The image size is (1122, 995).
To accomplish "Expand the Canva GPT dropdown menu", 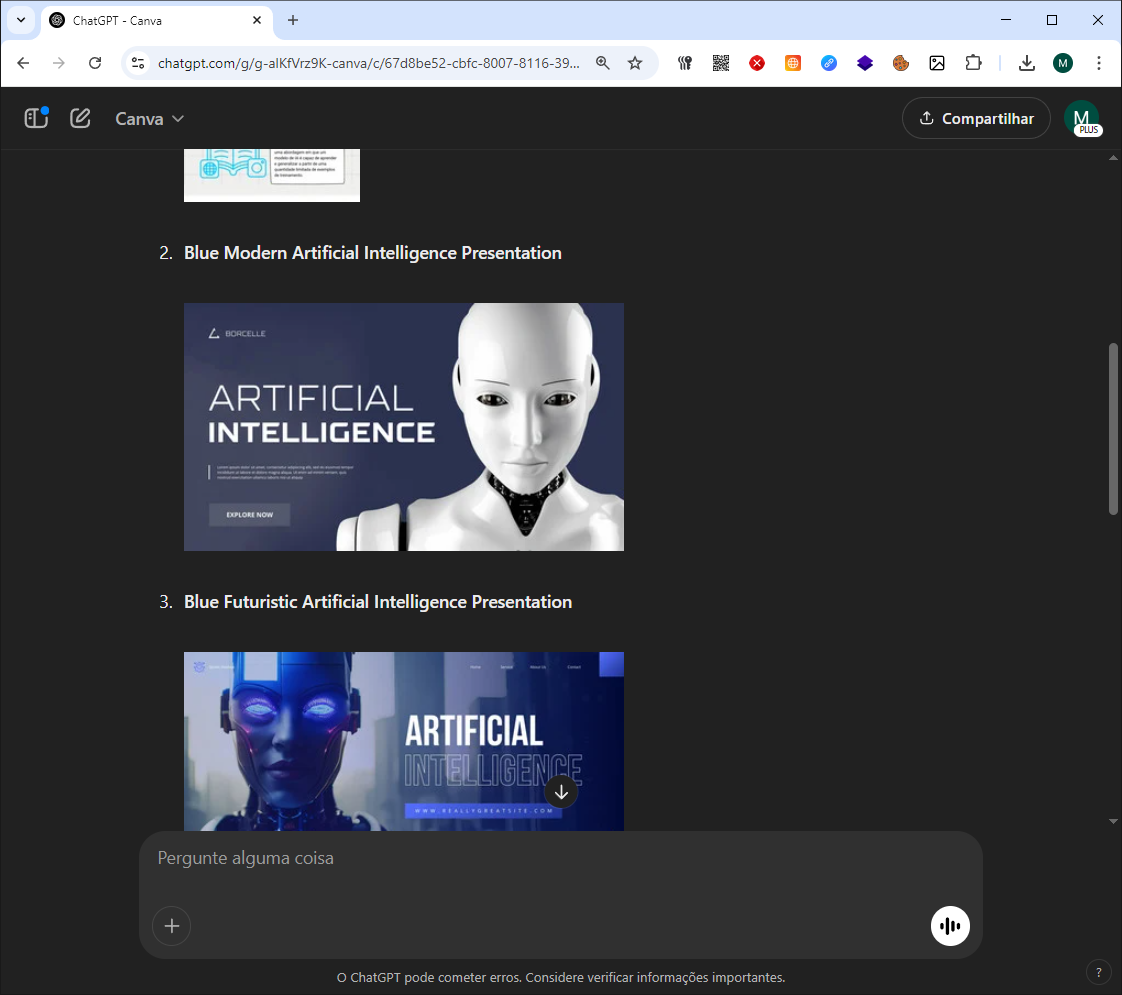I will [150, 119].
